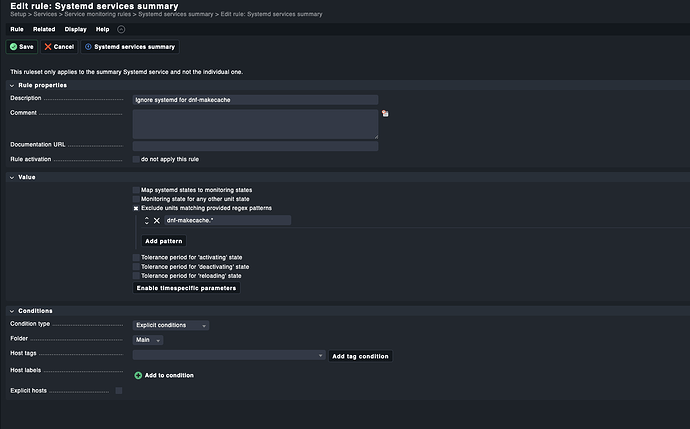Screen dimensions: 690x429
Task: Click the comment timestamp icon beside Comment box
Action: (385, 114)
